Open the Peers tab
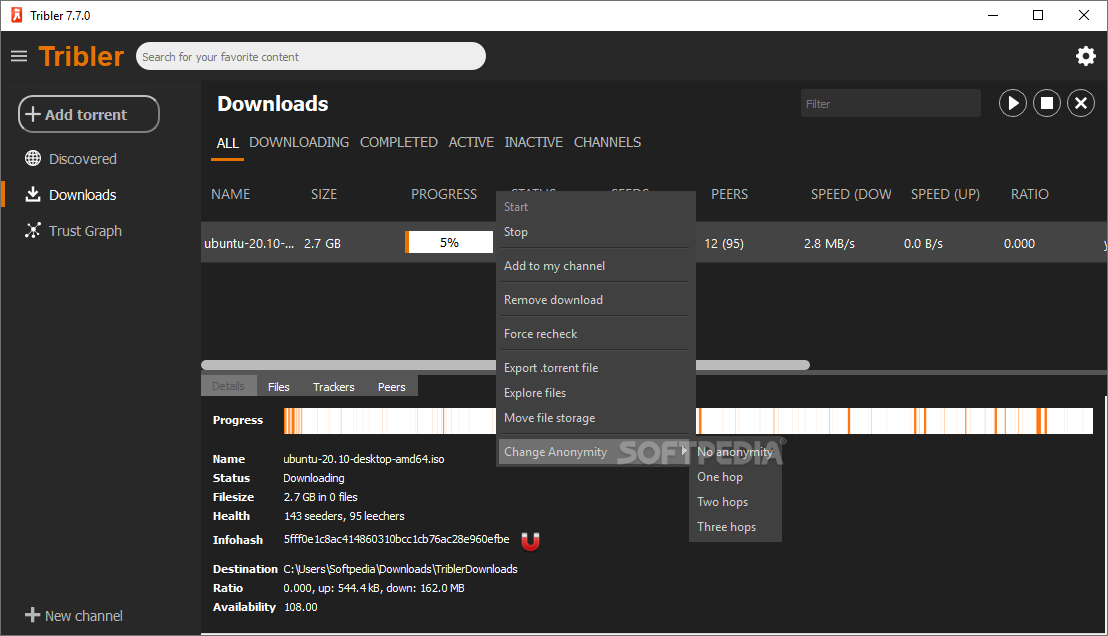This screenshot has height=636, width=1108. pos(391,387)
